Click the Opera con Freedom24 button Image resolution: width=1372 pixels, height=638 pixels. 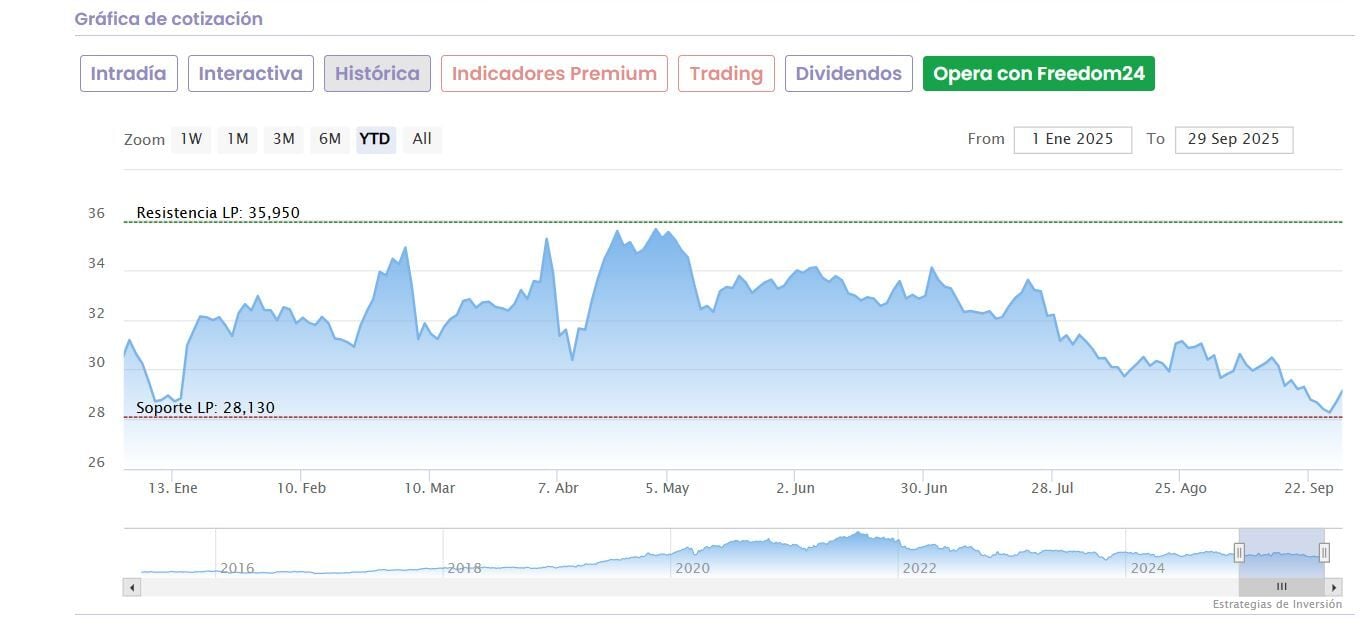pos(1038,74)
